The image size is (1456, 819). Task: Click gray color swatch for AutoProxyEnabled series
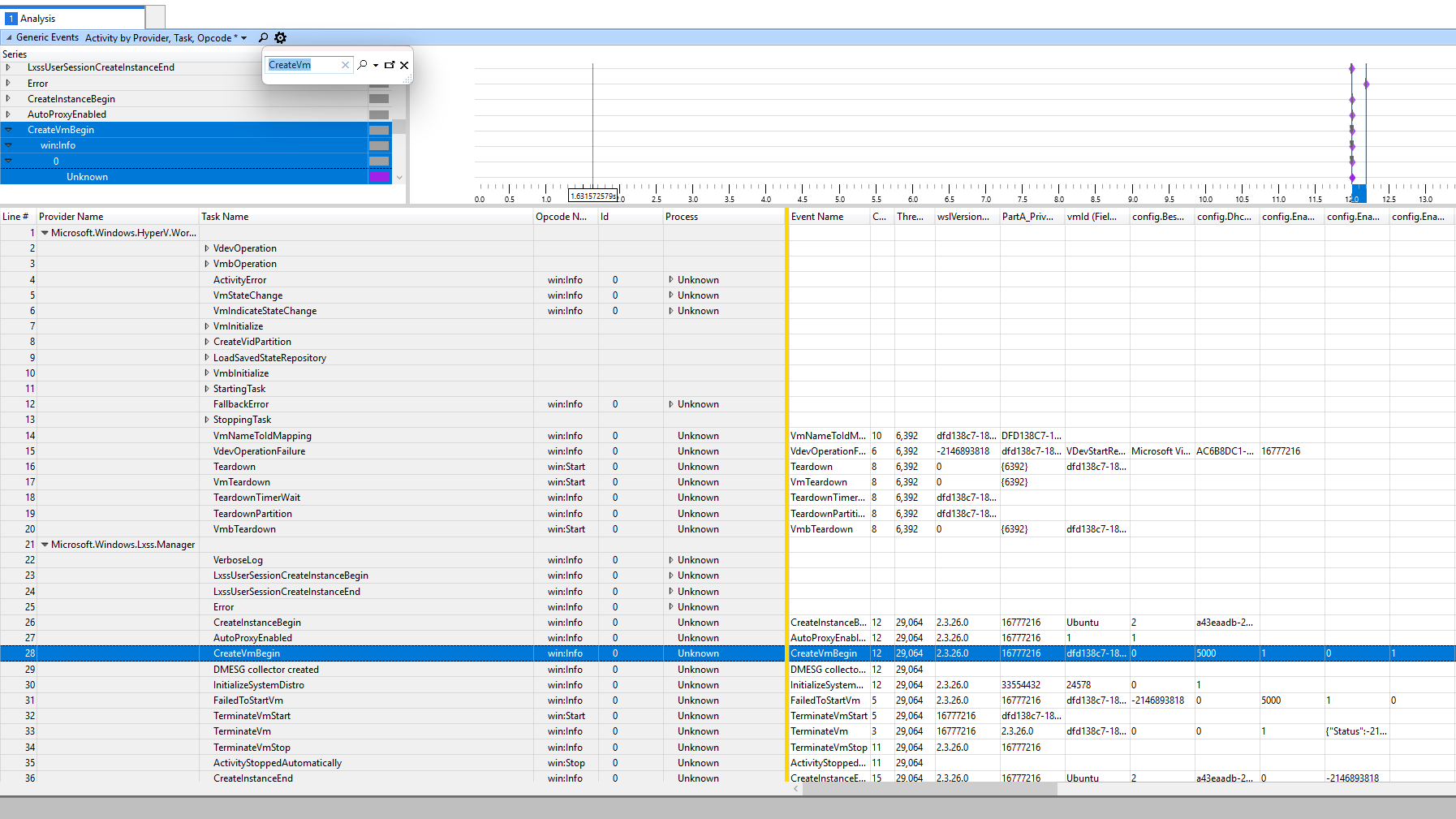(x=379, y=114)
